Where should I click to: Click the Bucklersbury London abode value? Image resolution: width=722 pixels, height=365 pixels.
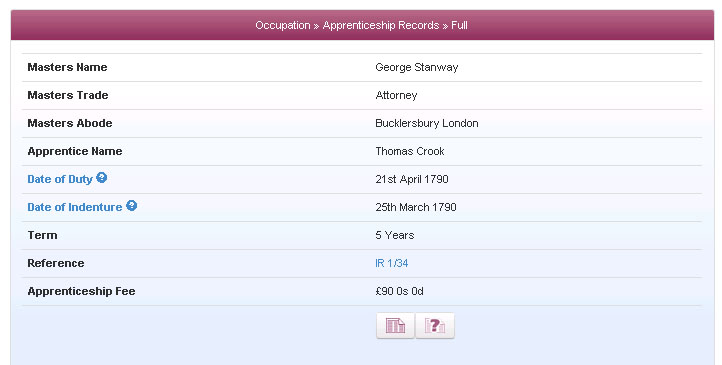point(427,123)
